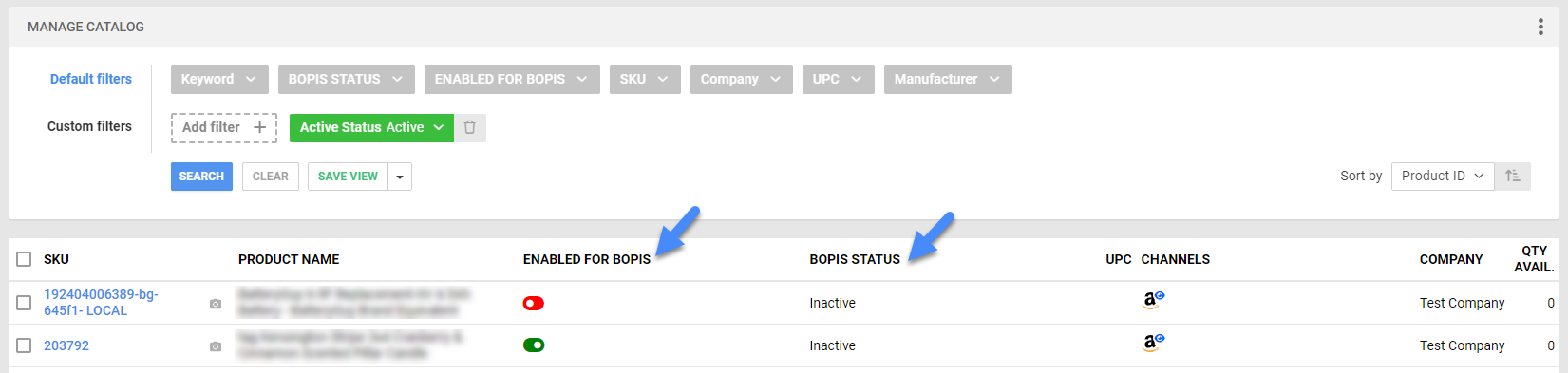This screenshot has height=373, width=1568.
Task: Click Amazon channel icon in first row
Action: (1153, 301)
